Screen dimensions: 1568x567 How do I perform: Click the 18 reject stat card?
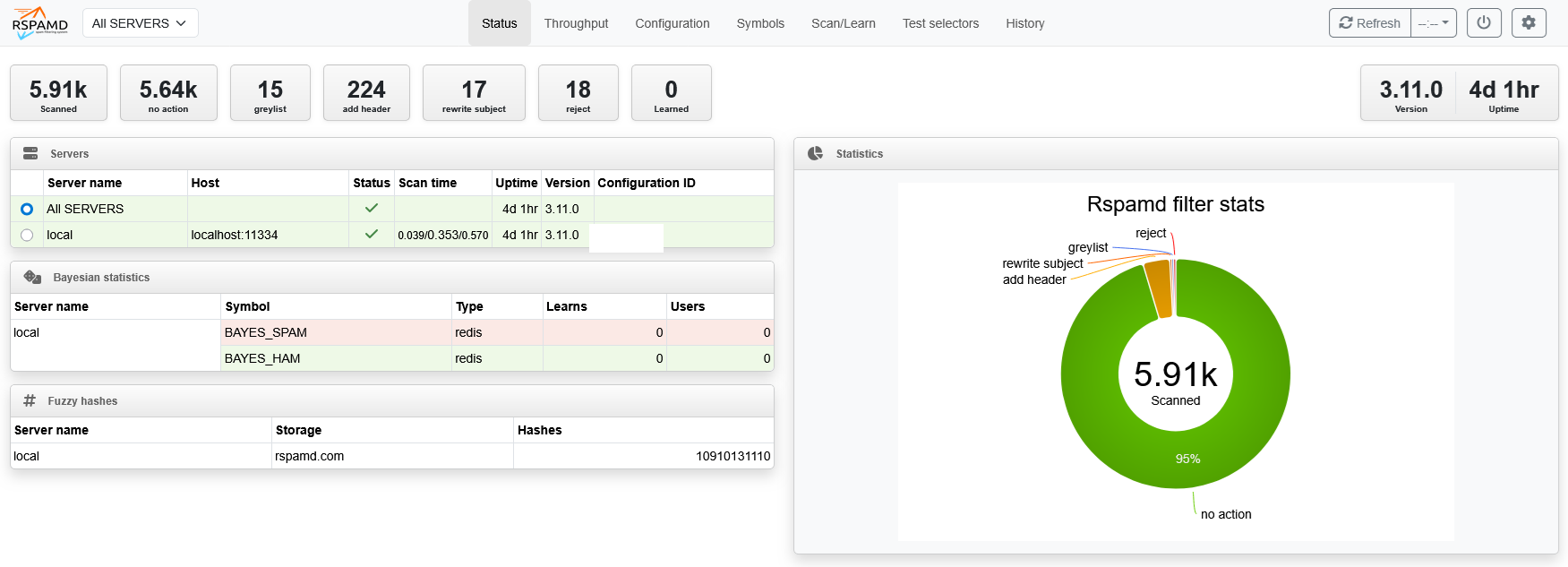point(578,92)
